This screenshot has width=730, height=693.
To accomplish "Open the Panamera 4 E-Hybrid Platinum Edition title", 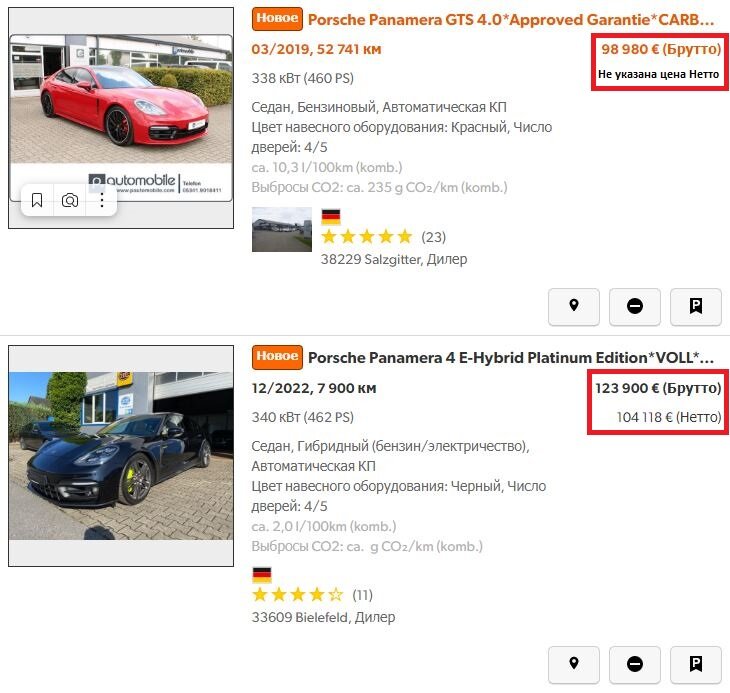I will [x=511, y=357].
